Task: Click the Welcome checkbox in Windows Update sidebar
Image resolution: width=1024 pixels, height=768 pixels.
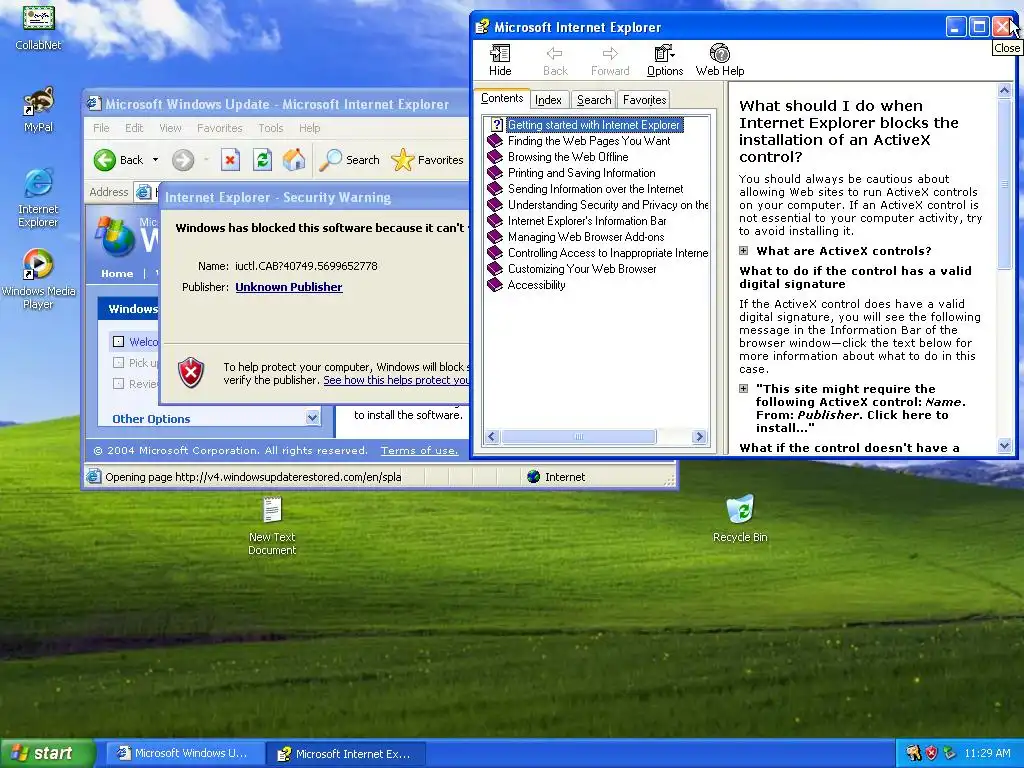Action: click(118, 342)
